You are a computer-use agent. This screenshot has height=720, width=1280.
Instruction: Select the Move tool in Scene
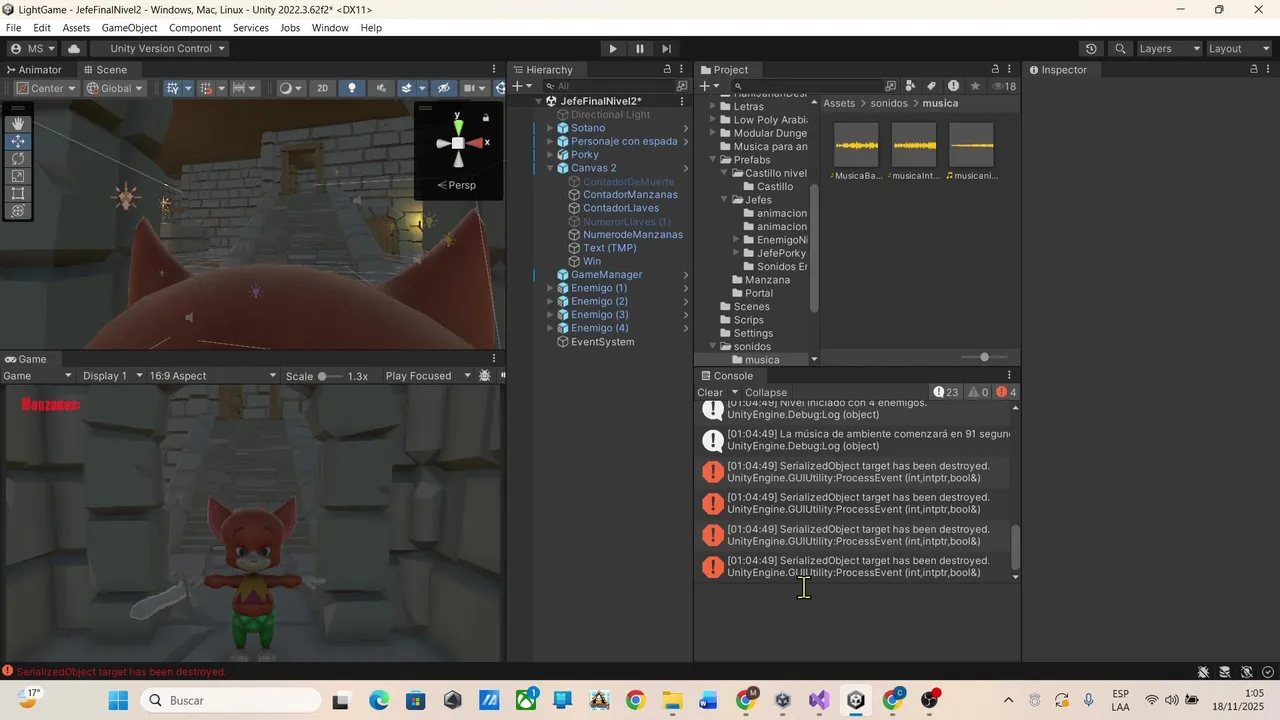click(x=18, y=141)
